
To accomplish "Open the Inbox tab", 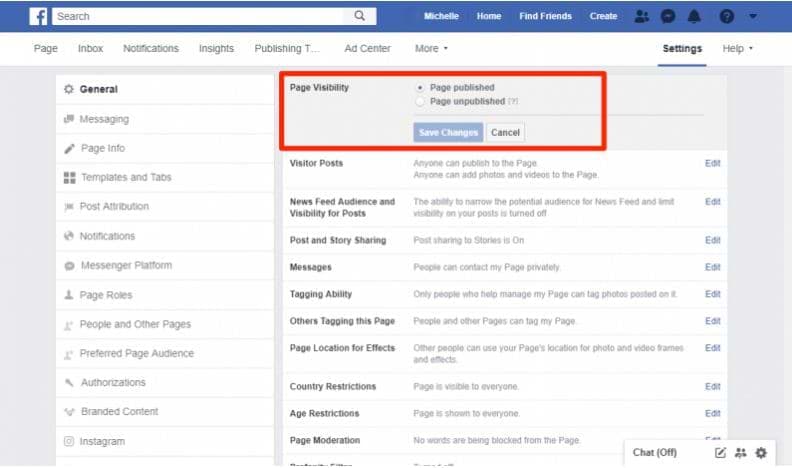I will (90, 48).
